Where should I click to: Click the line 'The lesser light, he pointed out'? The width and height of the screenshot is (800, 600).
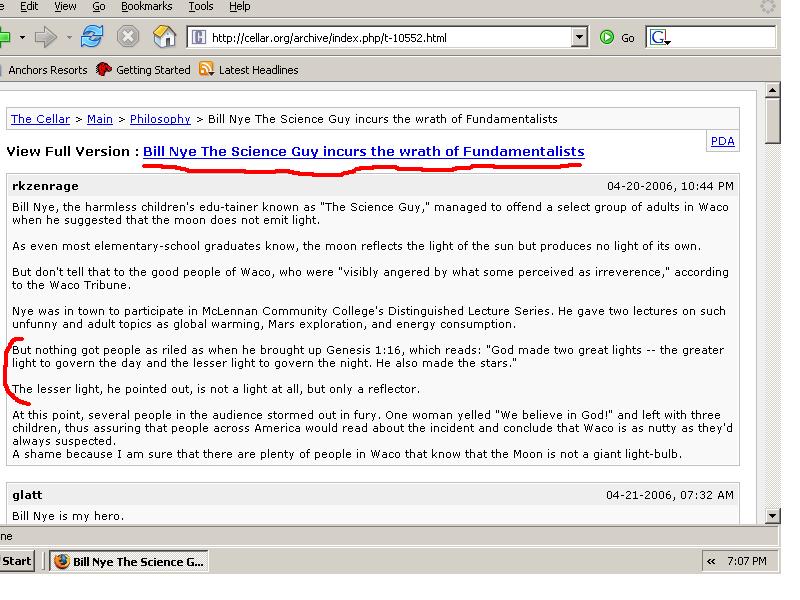coord(216,389)
